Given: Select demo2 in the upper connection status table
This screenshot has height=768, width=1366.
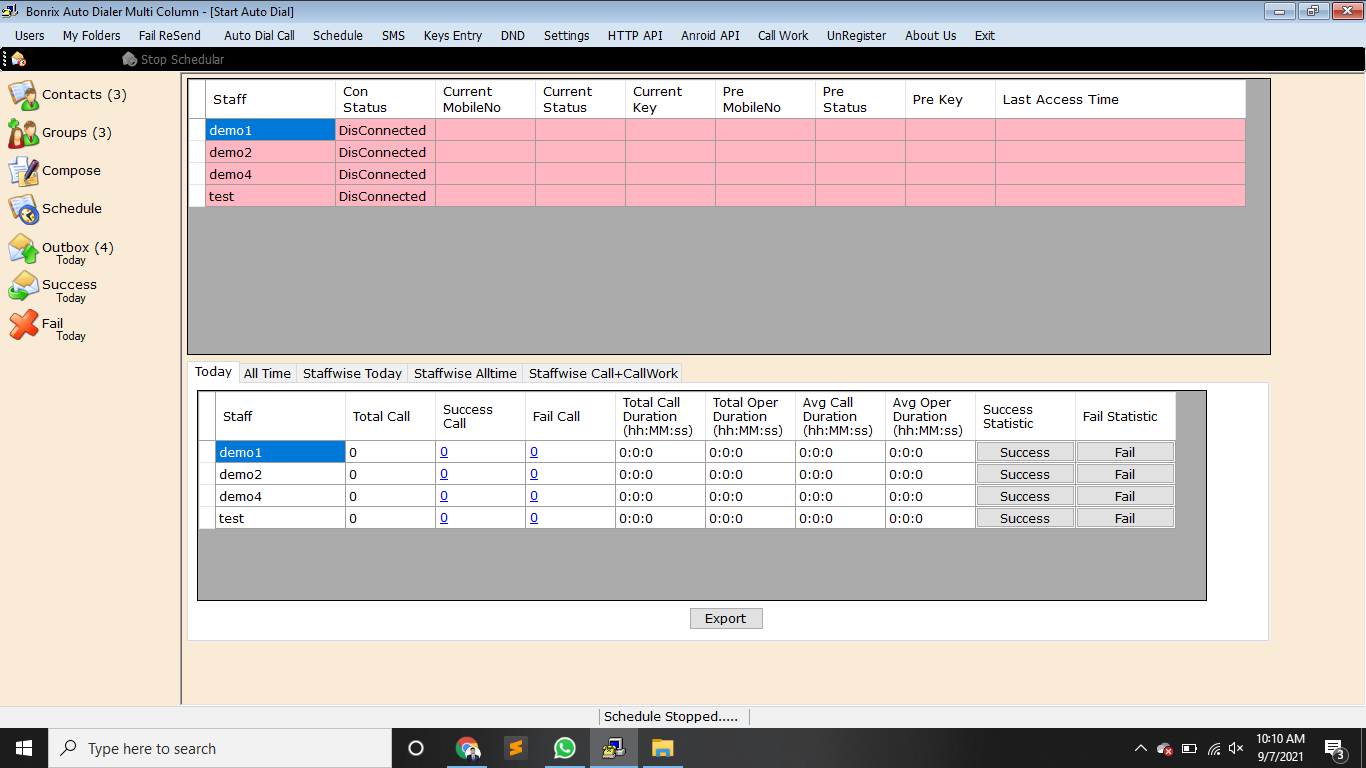Looking at the screenshot, I should click(270, 153).
